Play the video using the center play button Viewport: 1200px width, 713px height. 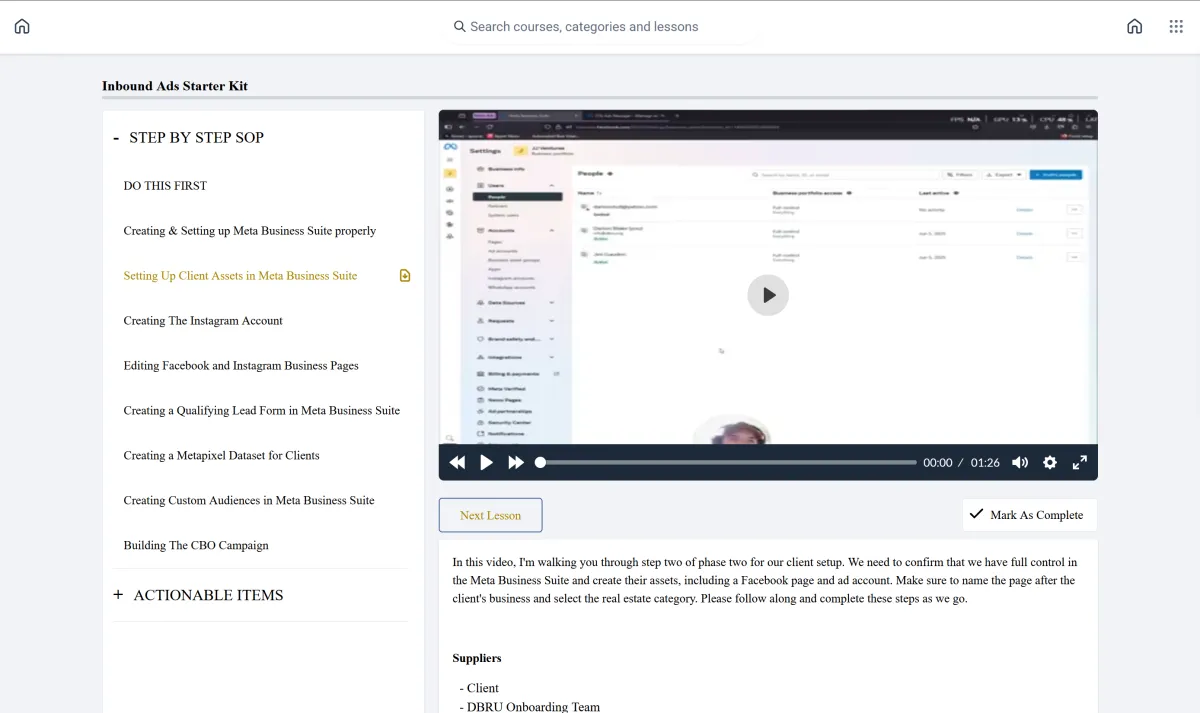click(x=768, y=295)
